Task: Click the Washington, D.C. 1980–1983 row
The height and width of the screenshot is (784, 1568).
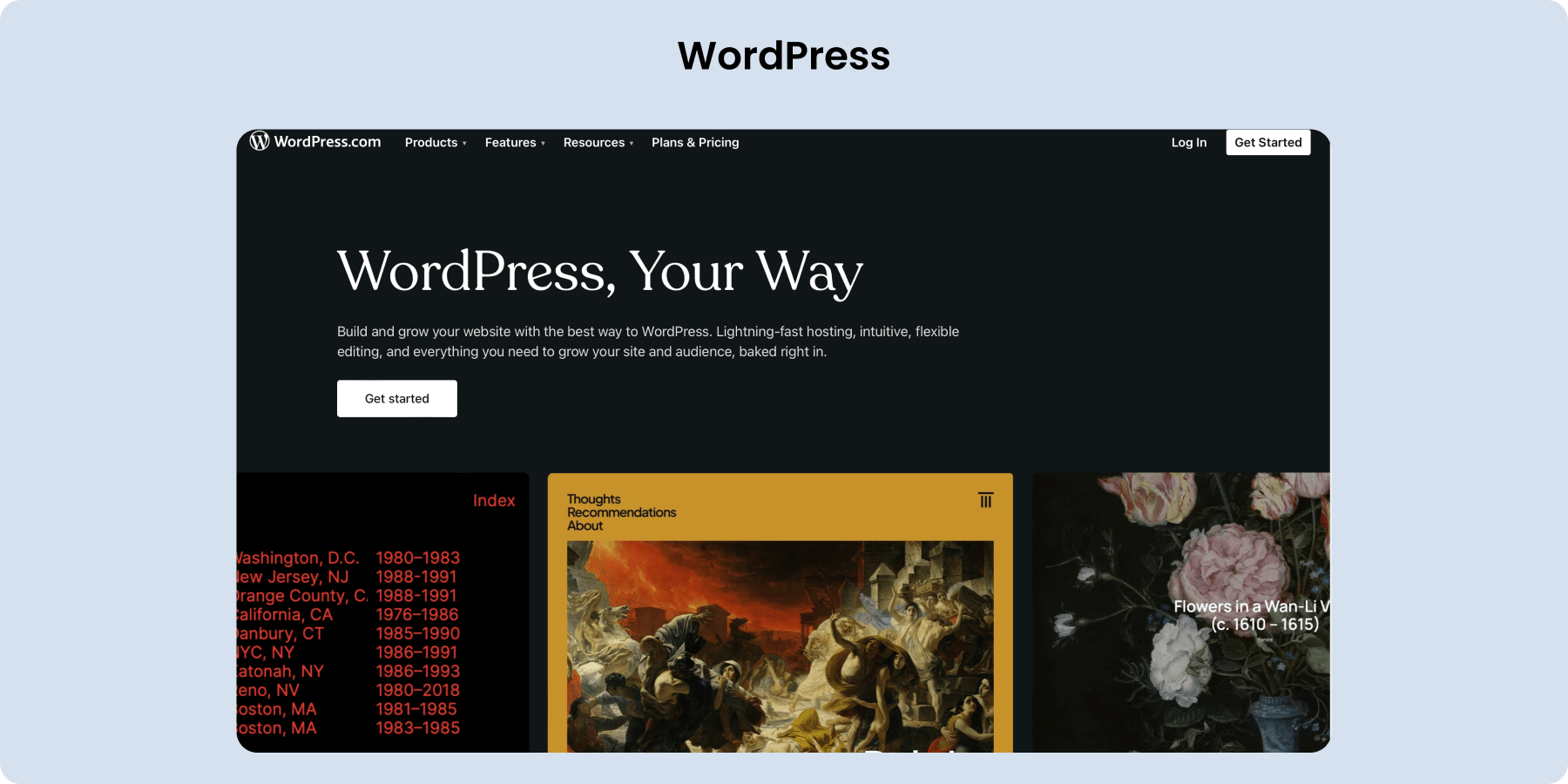Action: coord(348,558)
